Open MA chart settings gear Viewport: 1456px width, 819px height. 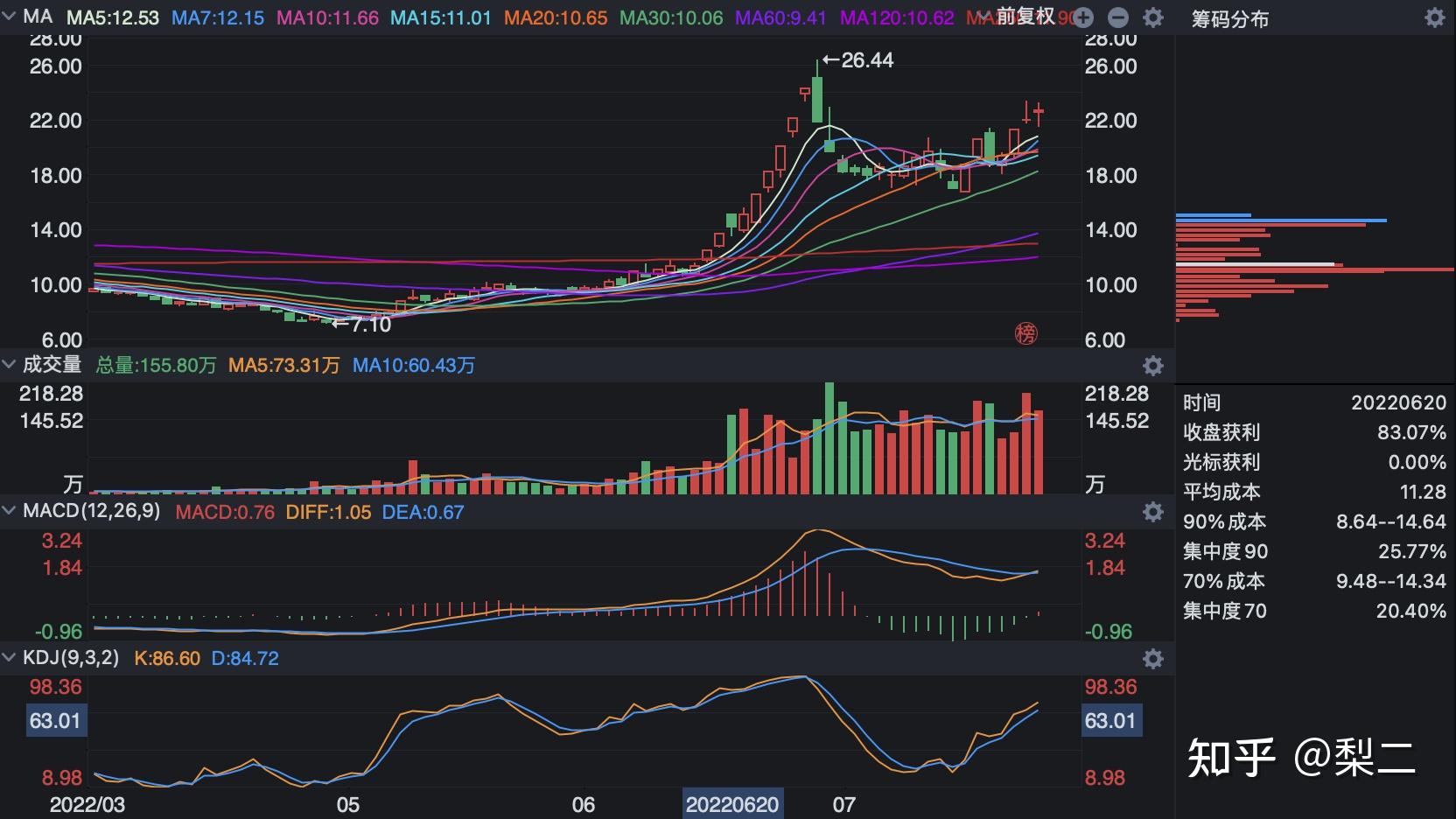tap(1153, 17)
